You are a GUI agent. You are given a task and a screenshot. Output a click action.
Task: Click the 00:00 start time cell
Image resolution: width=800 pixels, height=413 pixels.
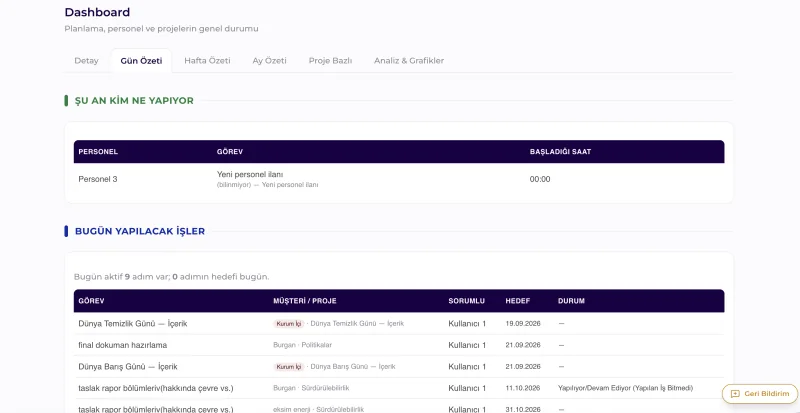pyautogui.click(x=540, y=179)
